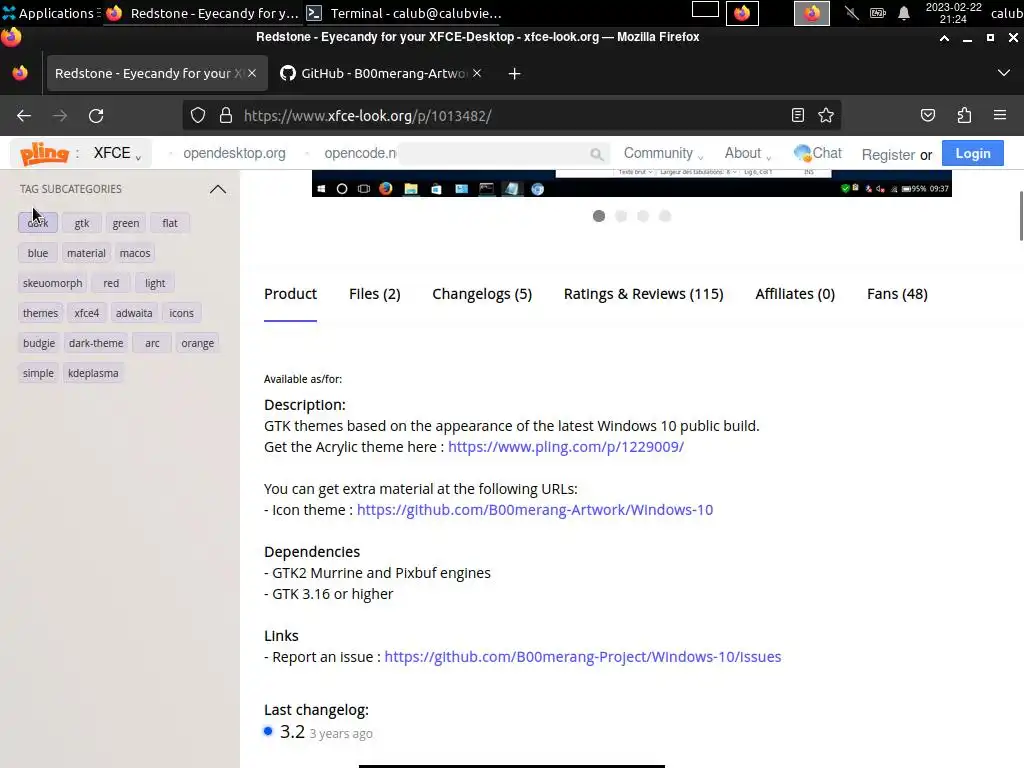
Task: Filter by the gtk tag
Action: tap(82, 223)
